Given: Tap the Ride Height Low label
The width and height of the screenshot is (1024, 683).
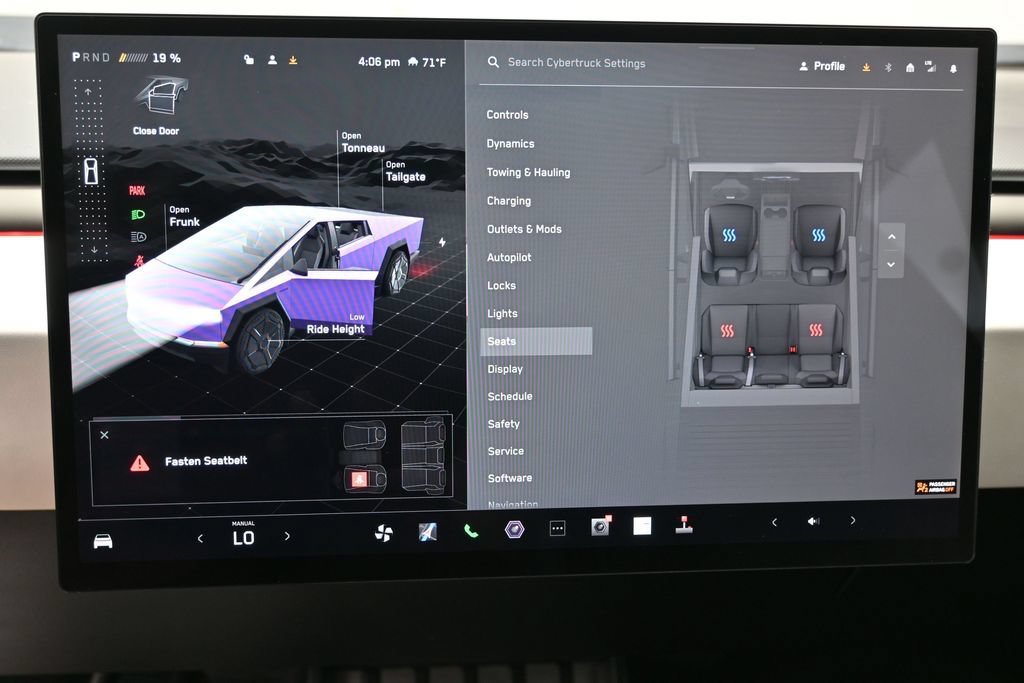Looking at the screenshot, I should [336, 324].
